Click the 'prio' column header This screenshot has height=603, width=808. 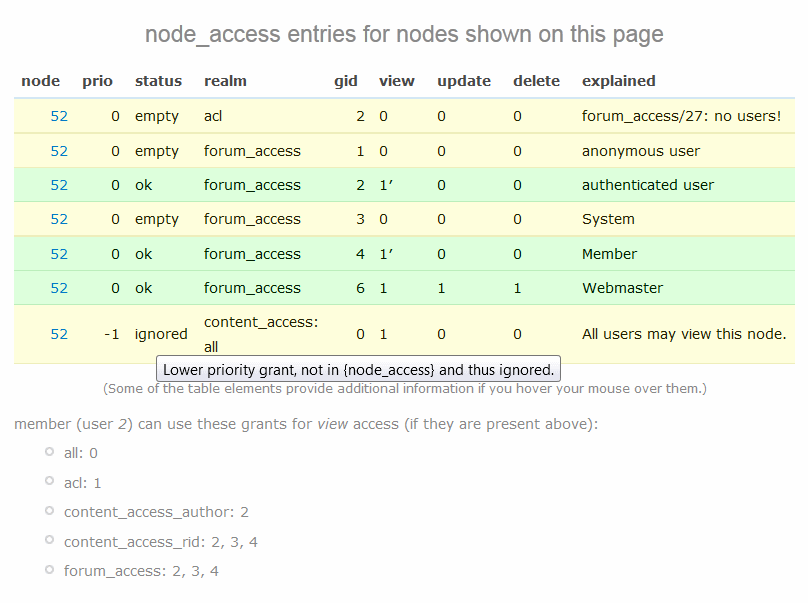click(98, 81)
